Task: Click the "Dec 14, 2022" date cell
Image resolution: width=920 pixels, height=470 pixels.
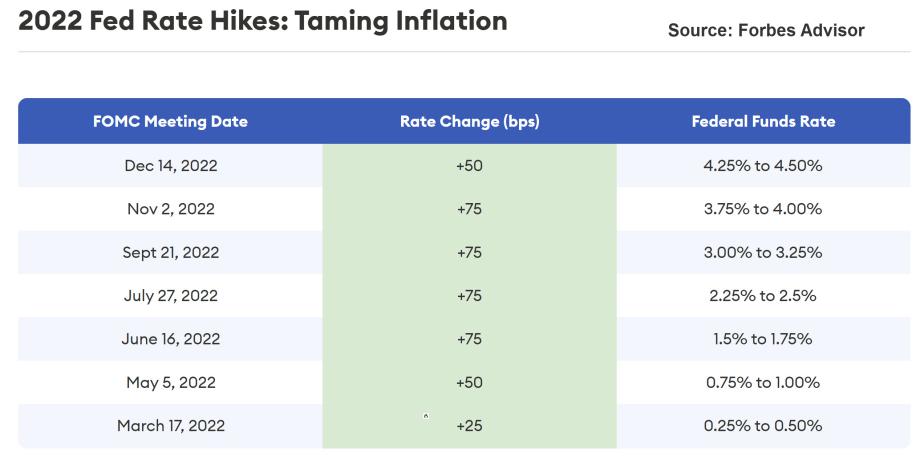Action: [x=170, y=166]
